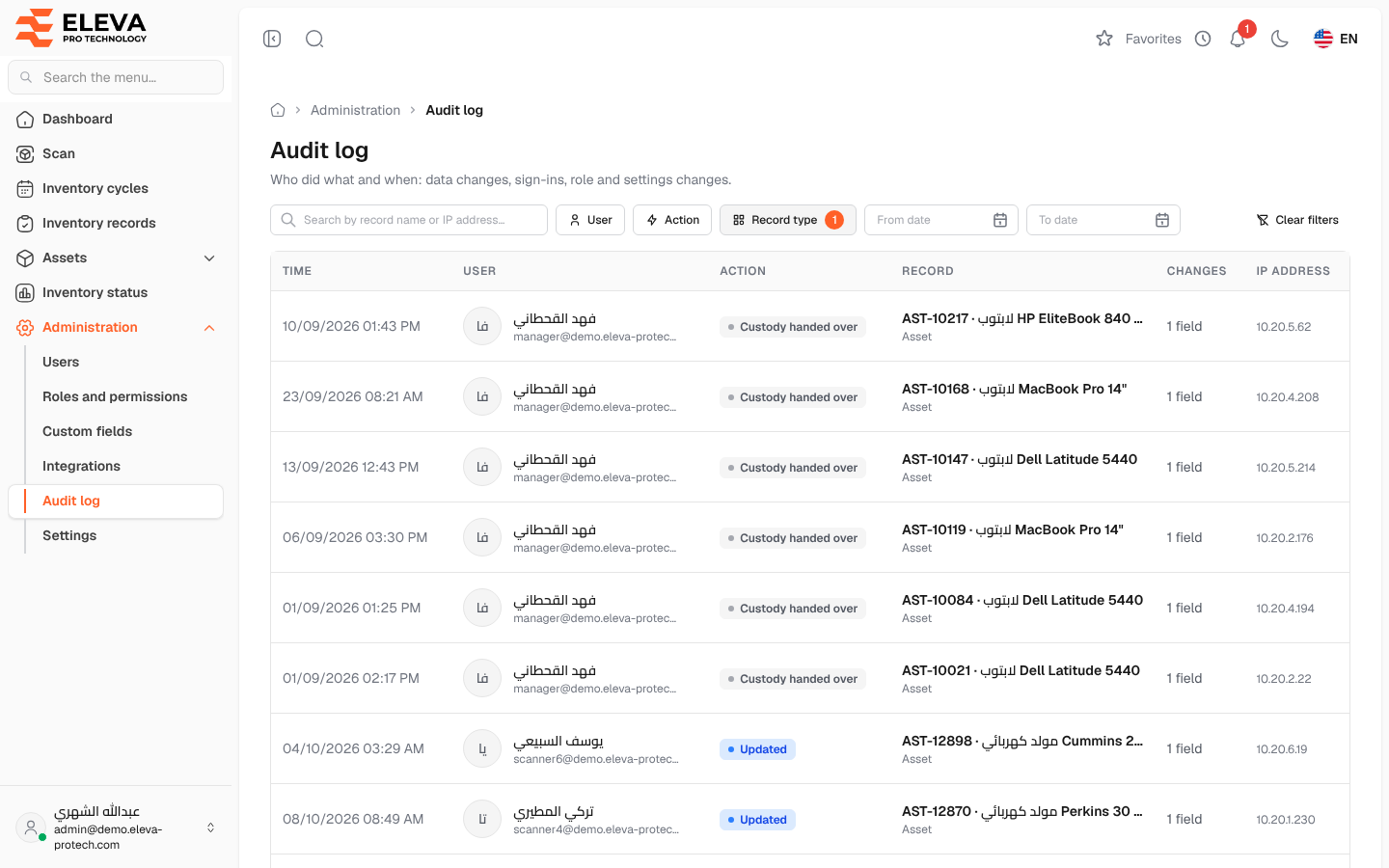
Task: Click the Administration gear icon
Action: tap(25, 327)
